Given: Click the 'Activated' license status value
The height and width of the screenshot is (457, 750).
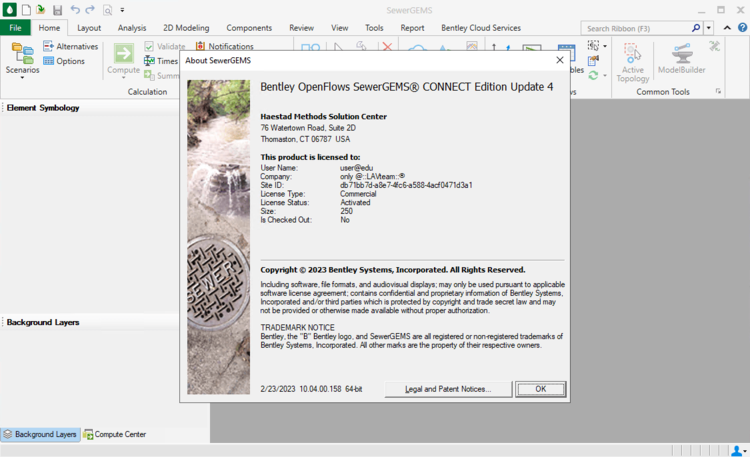Looking at the screenshot, I should tap(355, 202).
